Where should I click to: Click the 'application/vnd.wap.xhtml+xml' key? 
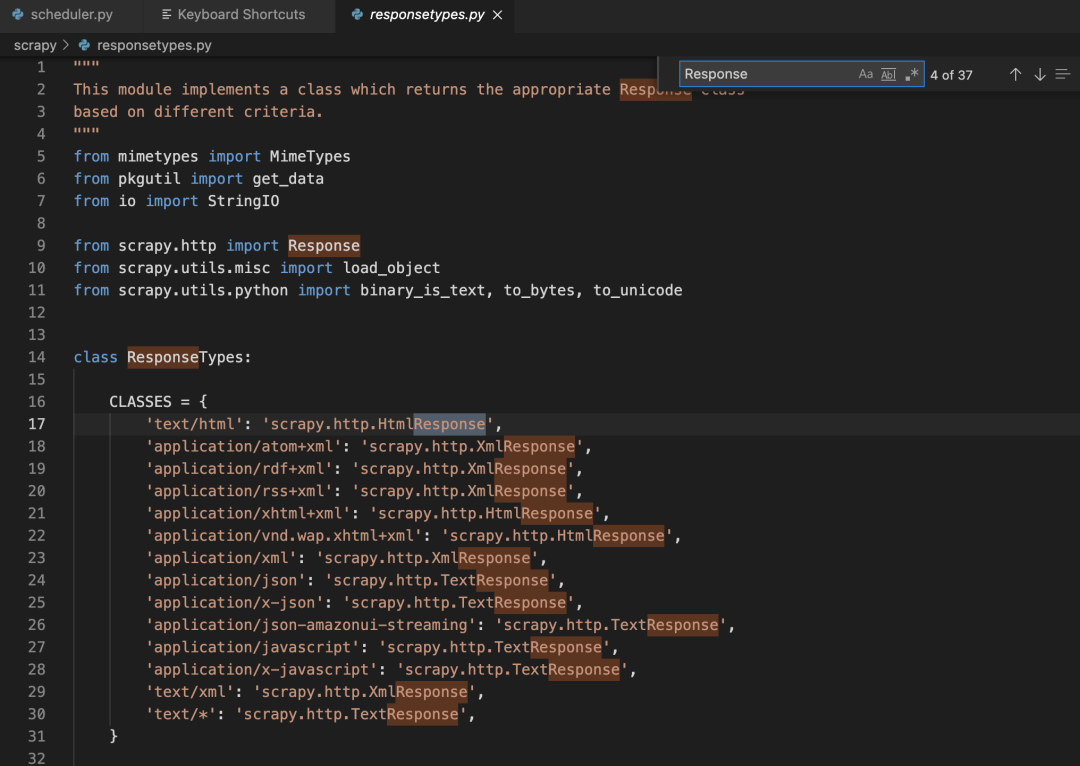(x=284, y=536)
